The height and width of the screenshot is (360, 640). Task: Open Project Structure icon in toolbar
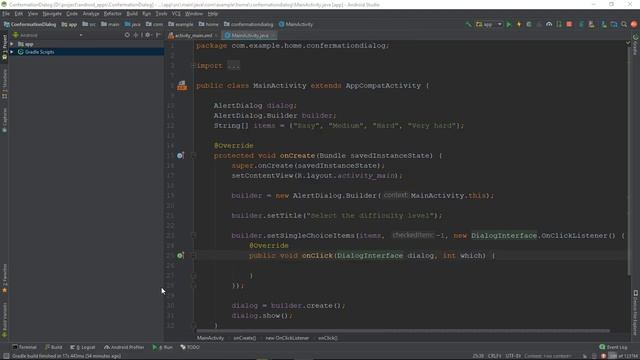(x=614, y=24)
